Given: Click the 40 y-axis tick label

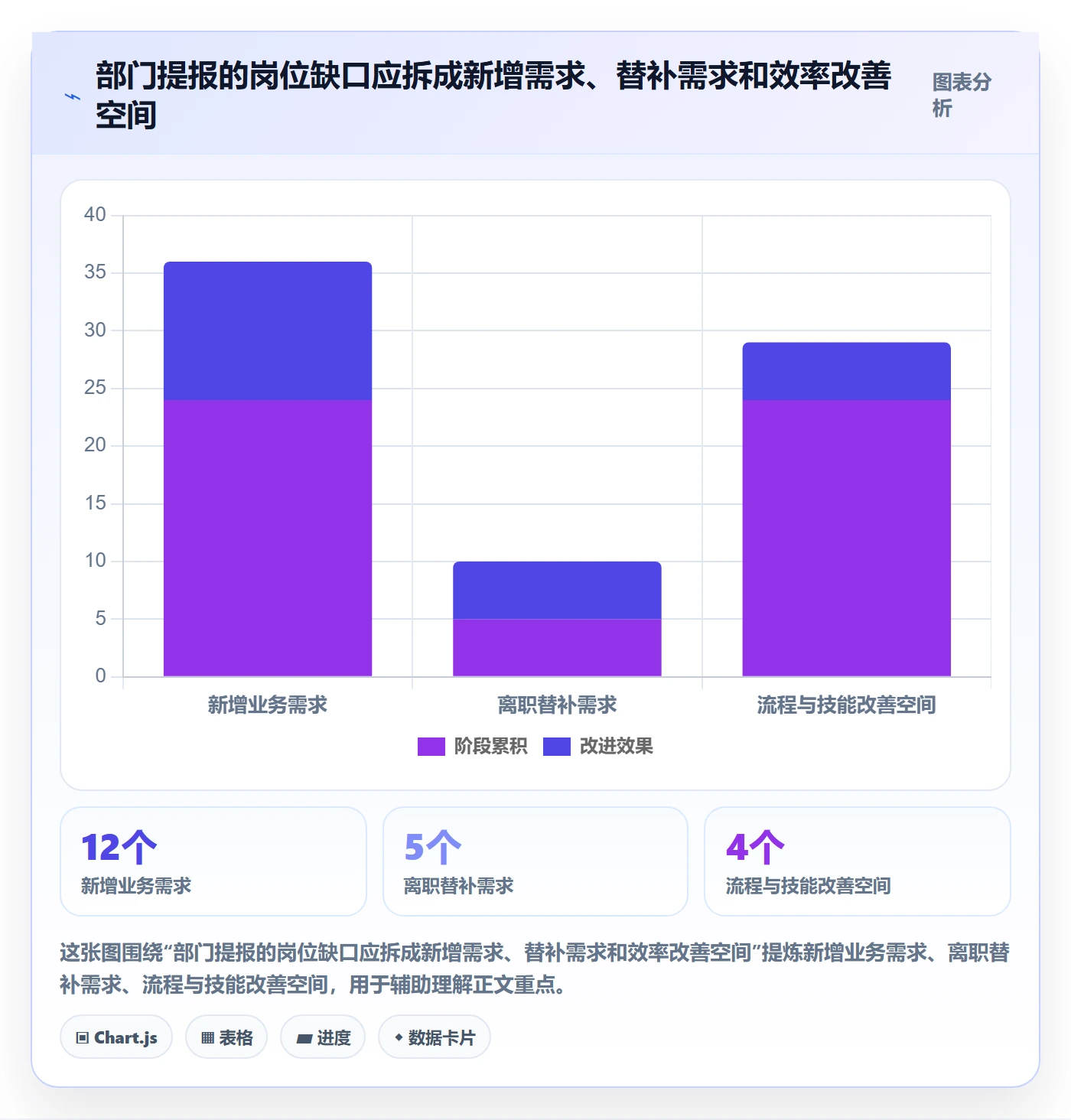Looking at the screenshot, I should [x=95, y=215].
